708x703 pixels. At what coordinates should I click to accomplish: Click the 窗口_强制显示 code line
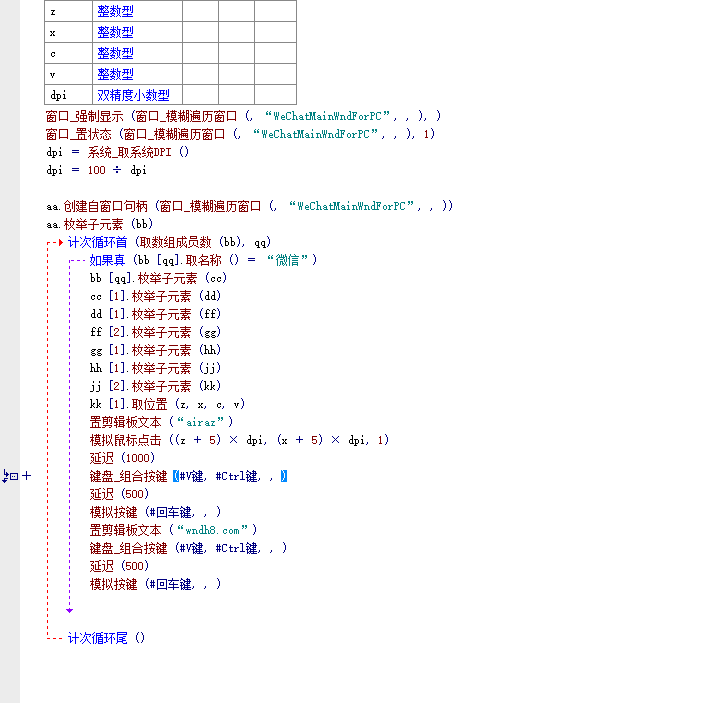(x=243, y=116)
